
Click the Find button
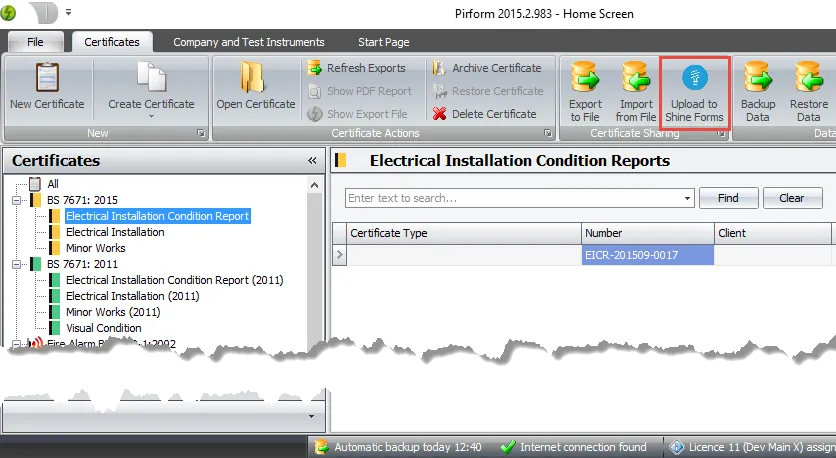click(728, 198)
